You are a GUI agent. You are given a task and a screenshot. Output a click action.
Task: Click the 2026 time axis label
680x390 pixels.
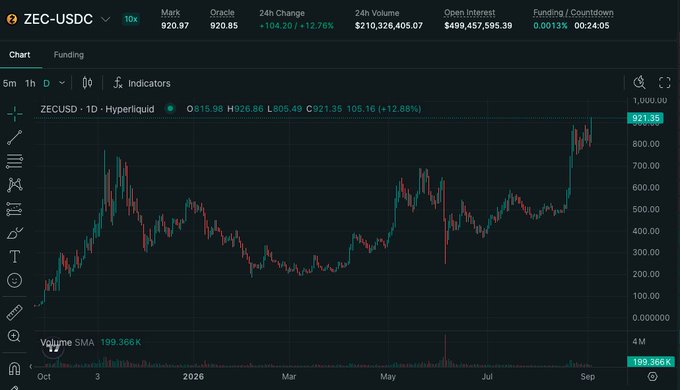193,377
